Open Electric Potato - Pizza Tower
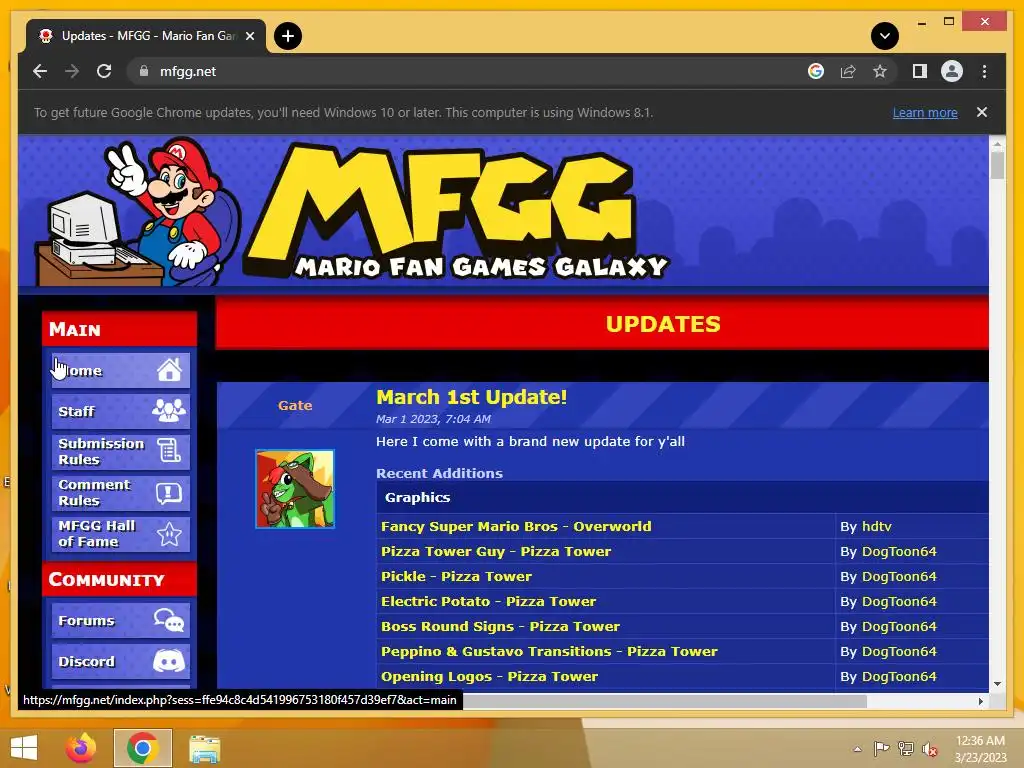The width and height of the screenshot is (1024, 768). [x=488, y=601]
